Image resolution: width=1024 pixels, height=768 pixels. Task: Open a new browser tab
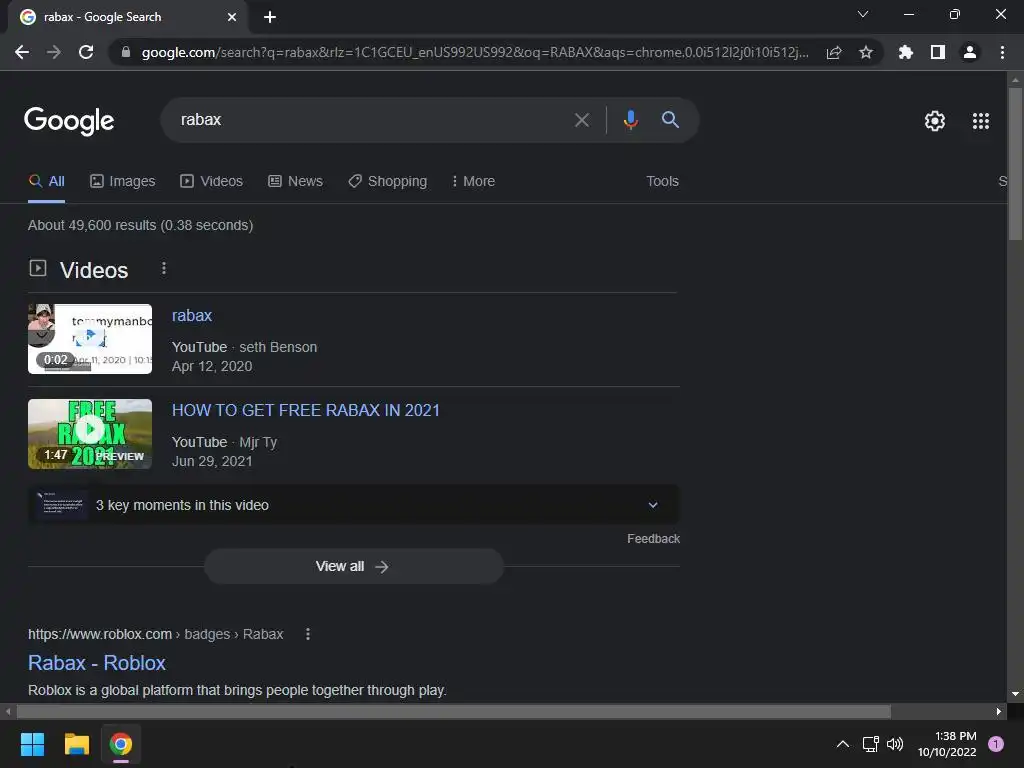click(270, 17)
